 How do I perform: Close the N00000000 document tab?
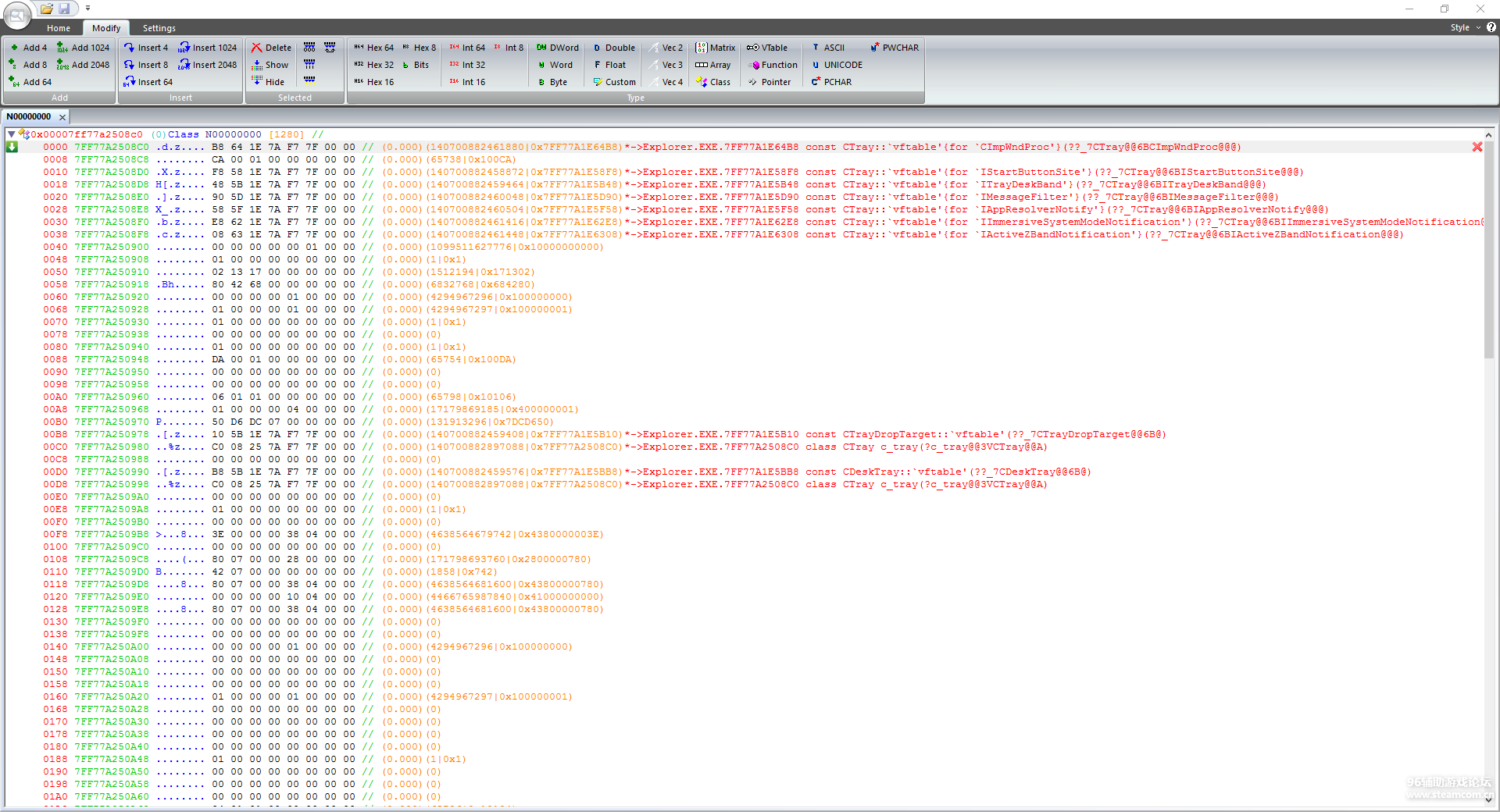coord(62,117)
